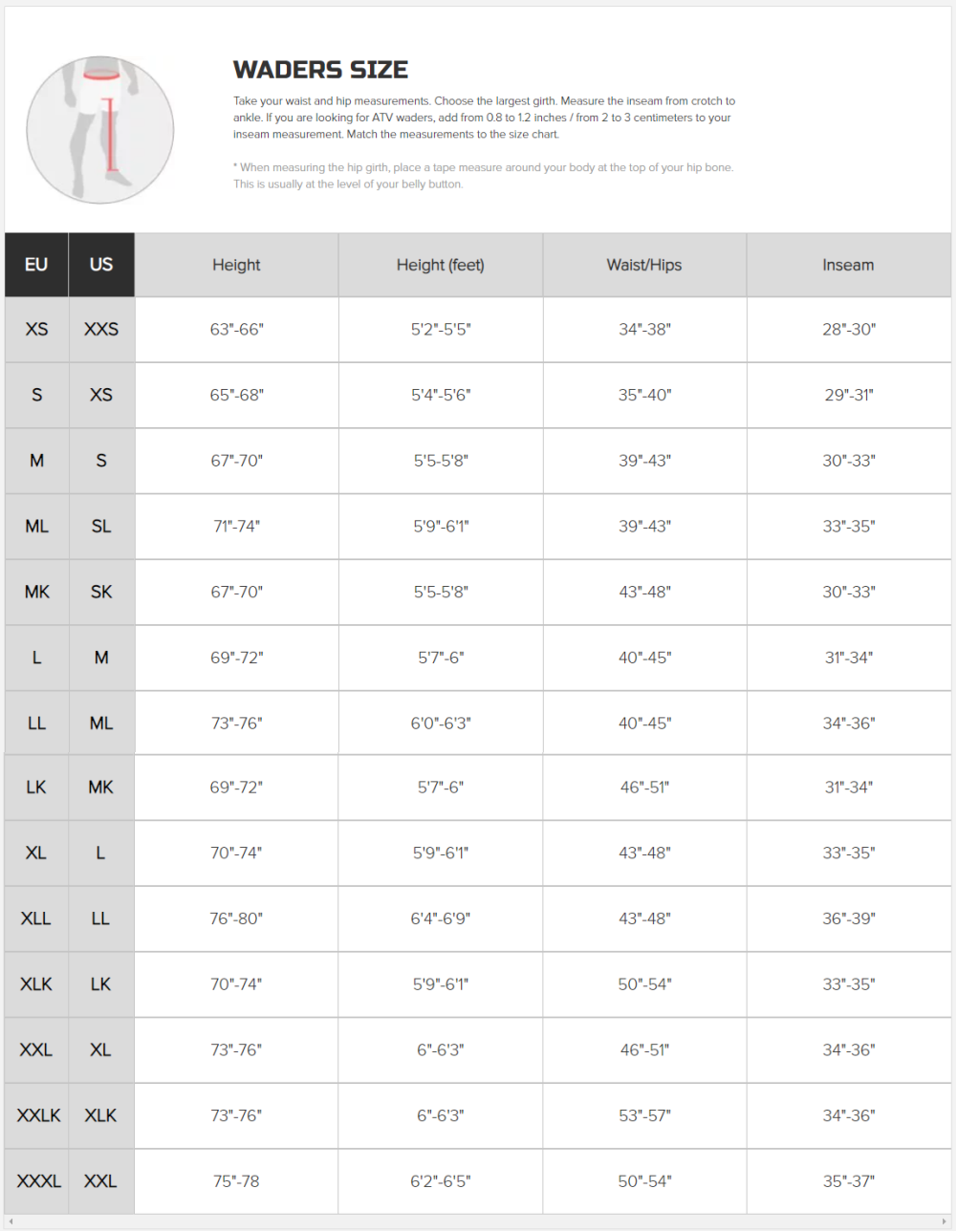Click the 36"-39" inseam value
The height and width of the screenshot is (1232, 957).
[848, 919]
